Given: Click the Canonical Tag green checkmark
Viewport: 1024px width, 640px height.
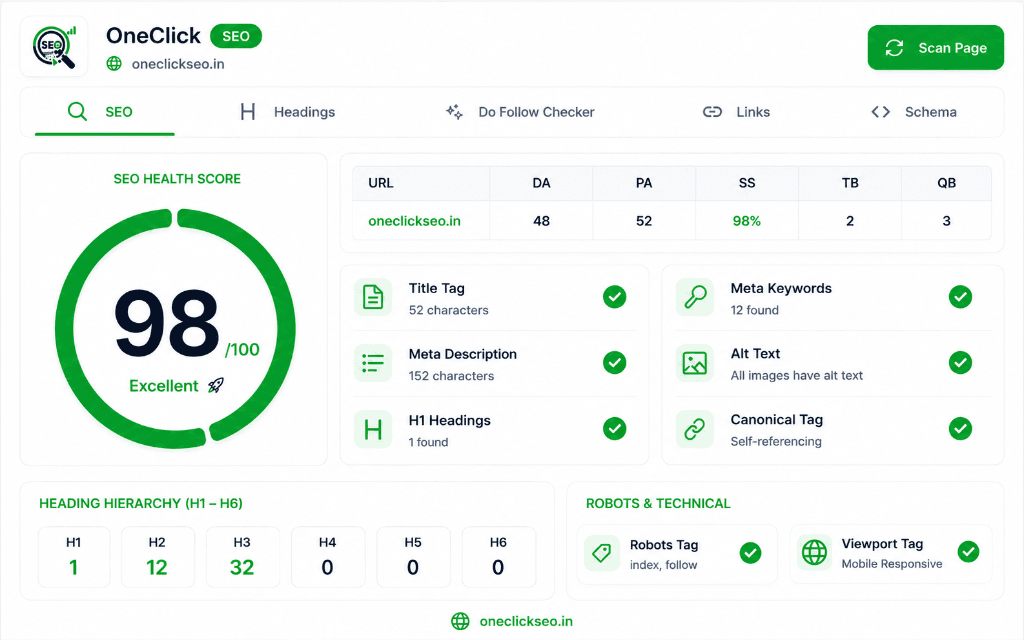Looking at the screenshot, I should 960,428.
